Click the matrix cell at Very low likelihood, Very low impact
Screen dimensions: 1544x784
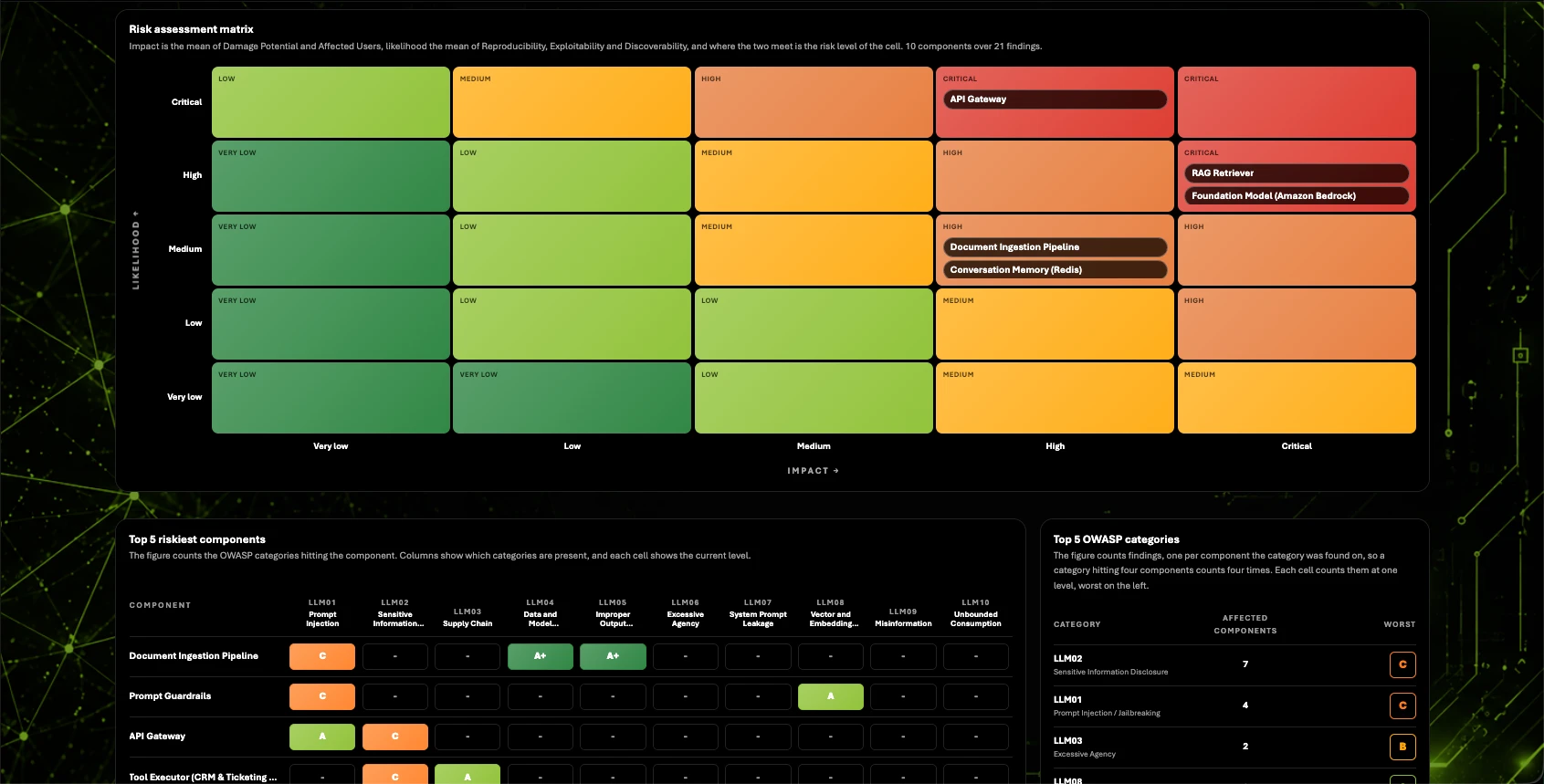[x=331, y=398]
